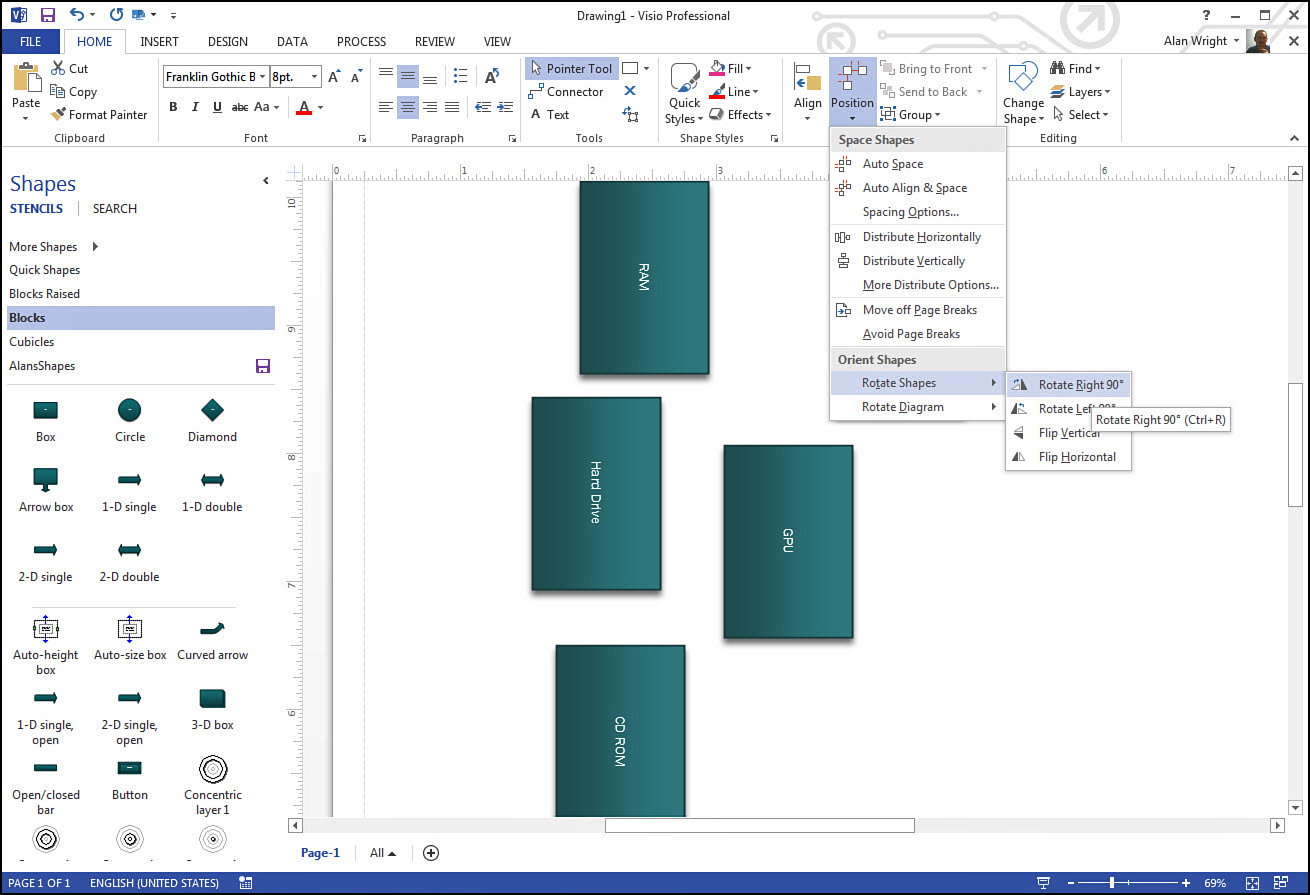Screen dimensions: 1310x895
Task: Toggle align text left
Action: point(386,107)
